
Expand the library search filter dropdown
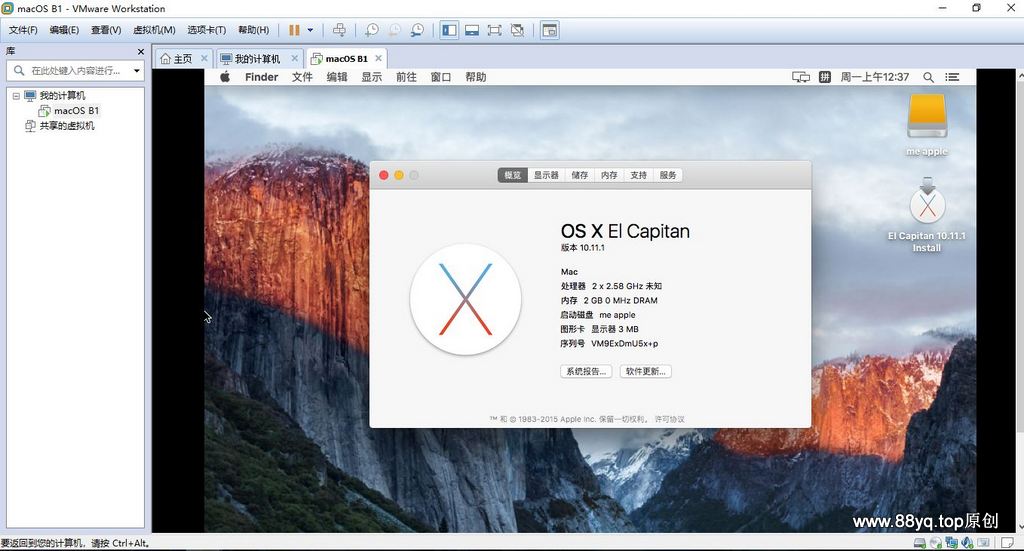pos(136,71)
